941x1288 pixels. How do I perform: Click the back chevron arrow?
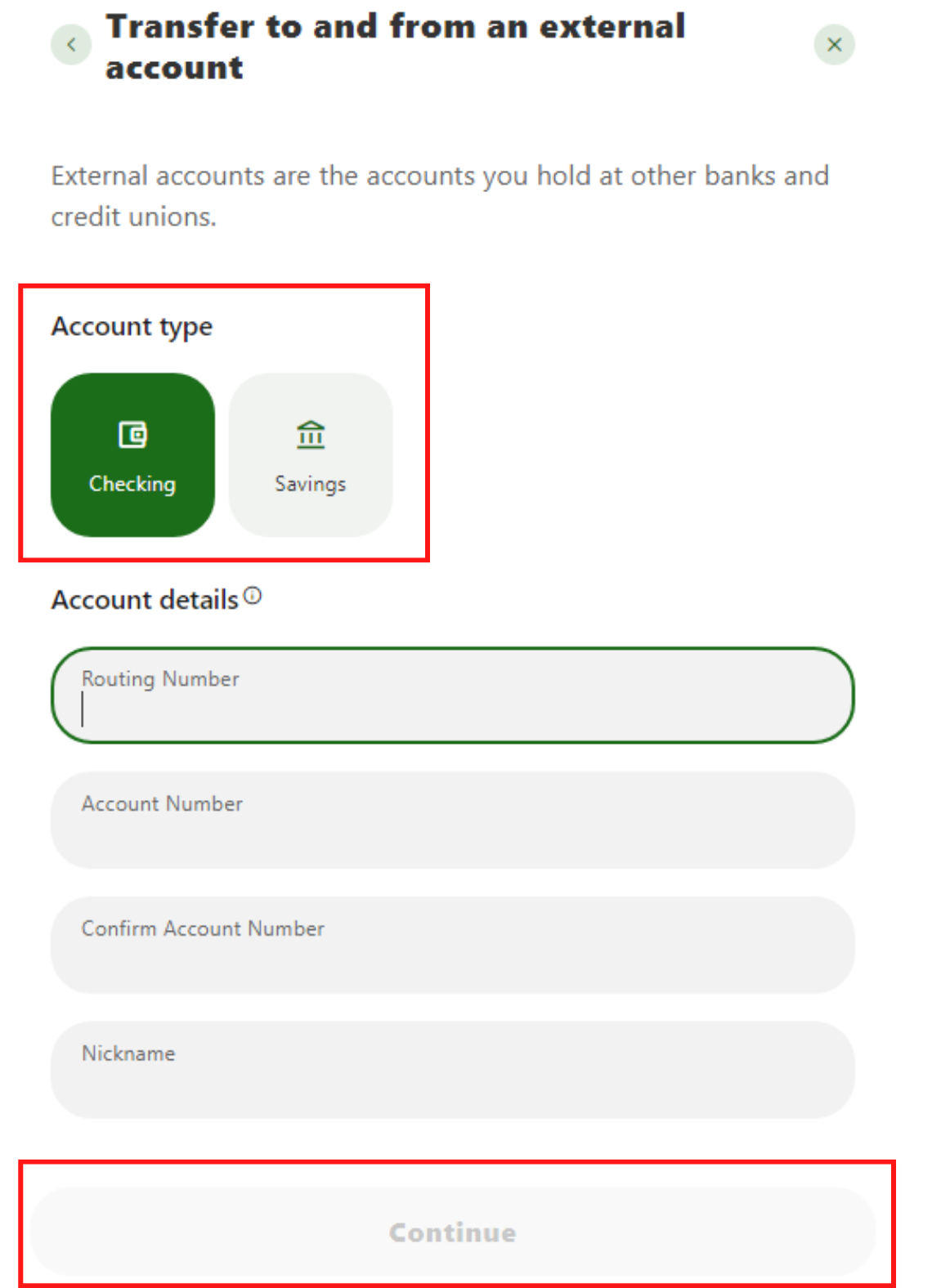click(71, 44)
